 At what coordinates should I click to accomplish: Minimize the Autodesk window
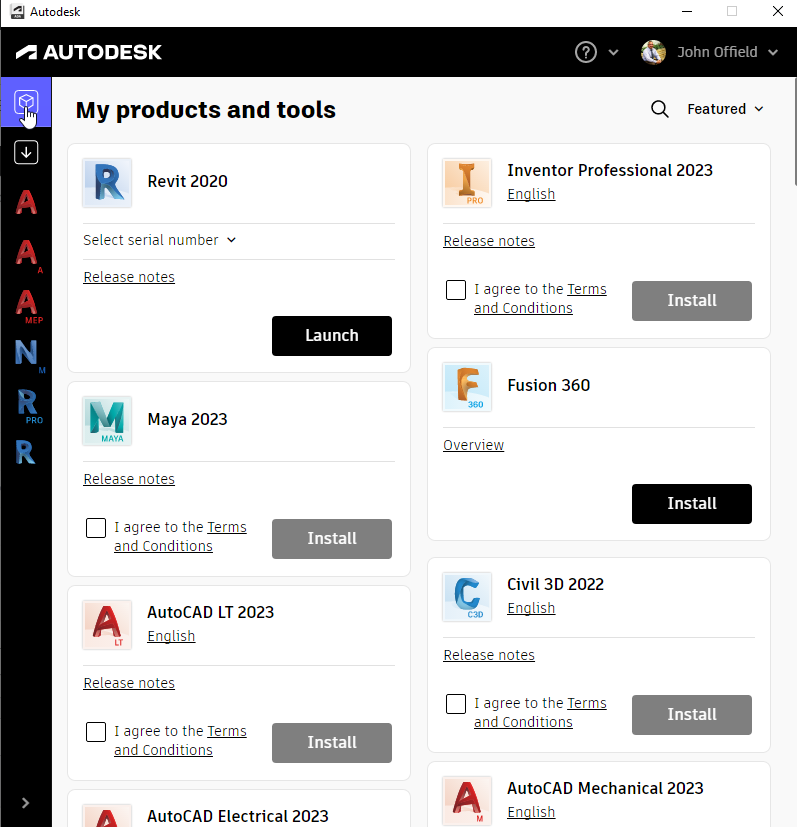click(x=686, y=12)
